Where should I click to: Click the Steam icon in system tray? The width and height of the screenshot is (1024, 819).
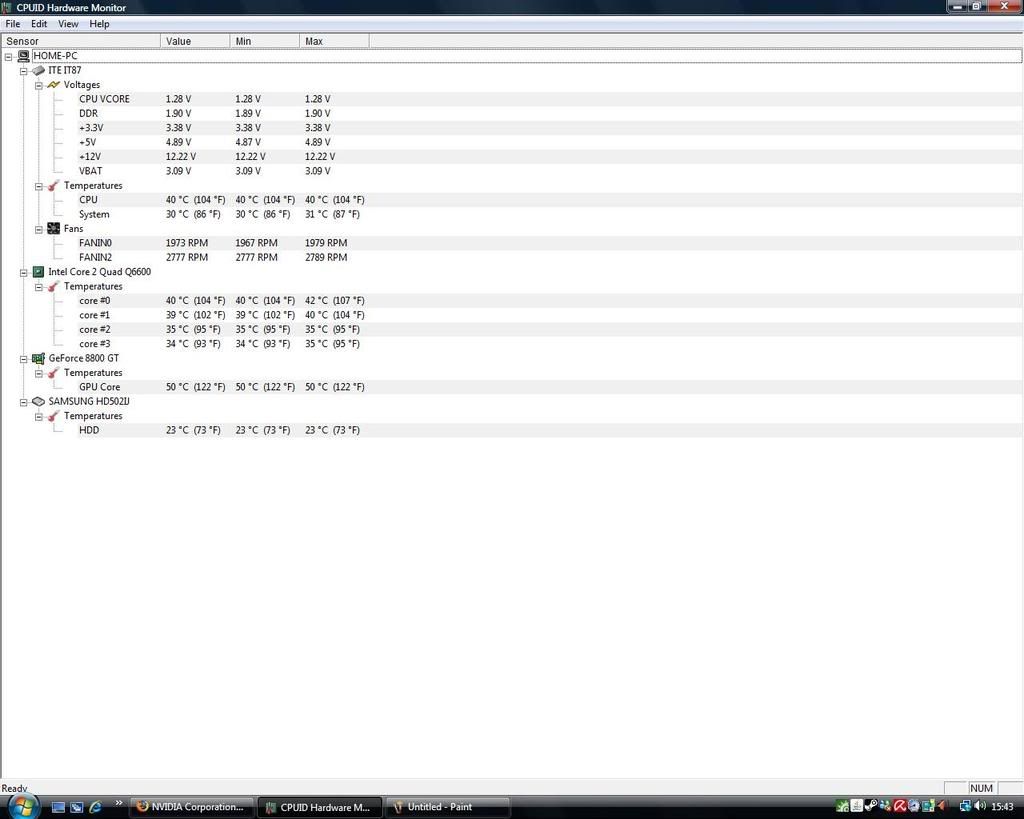871,806
